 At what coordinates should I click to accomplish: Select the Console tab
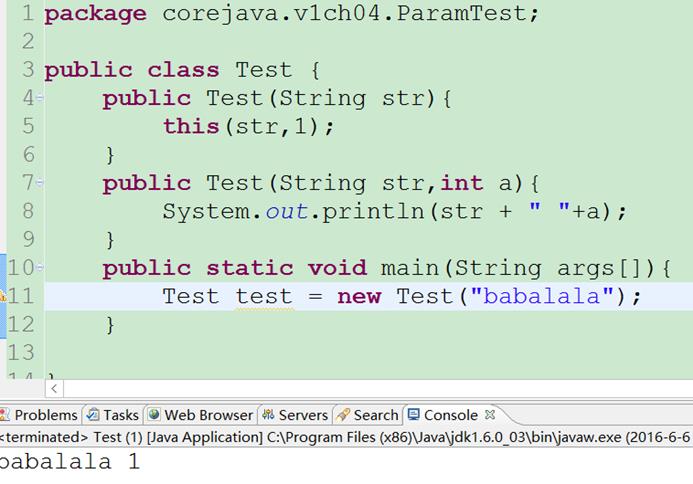tap(450, 415)
